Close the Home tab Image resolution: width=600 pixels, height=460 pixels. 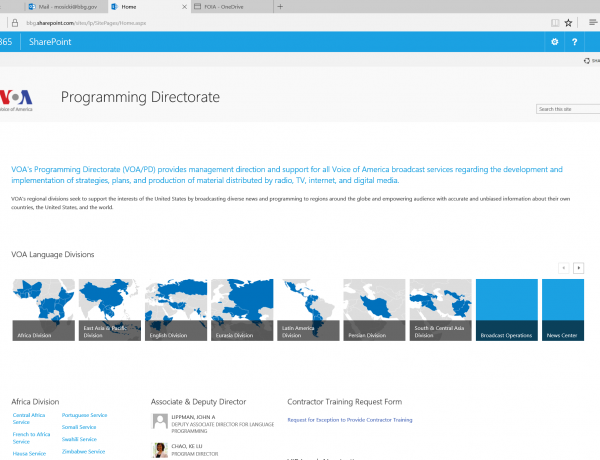click(184, 7)
